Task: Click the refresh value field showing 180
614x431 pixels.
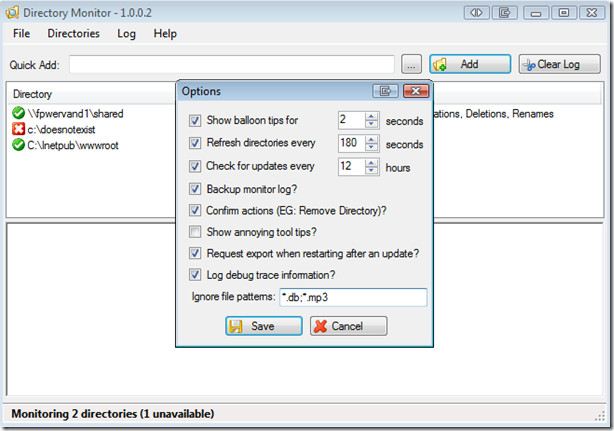Action: pyautogui.click(x=351, y=143)
